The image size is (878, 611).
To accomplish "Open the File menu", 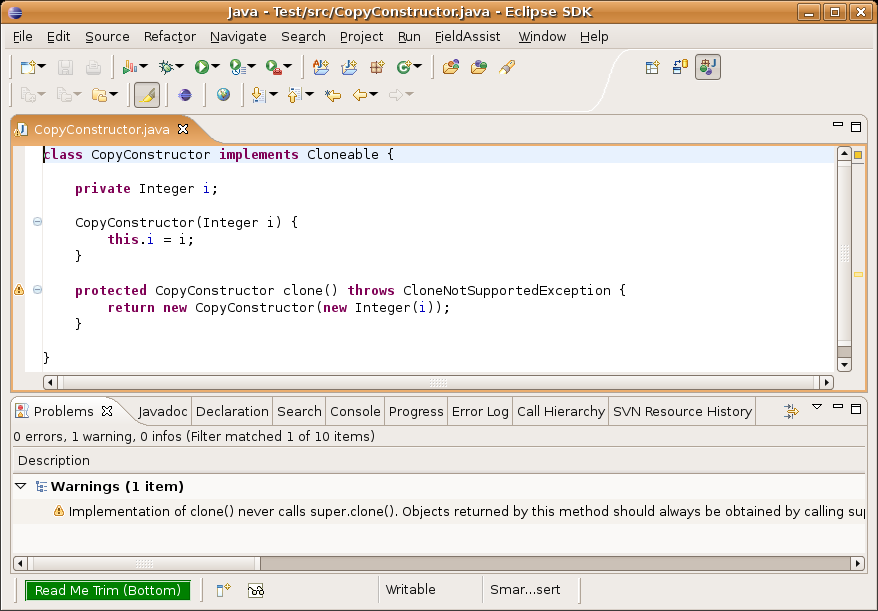I will [22, 37].
